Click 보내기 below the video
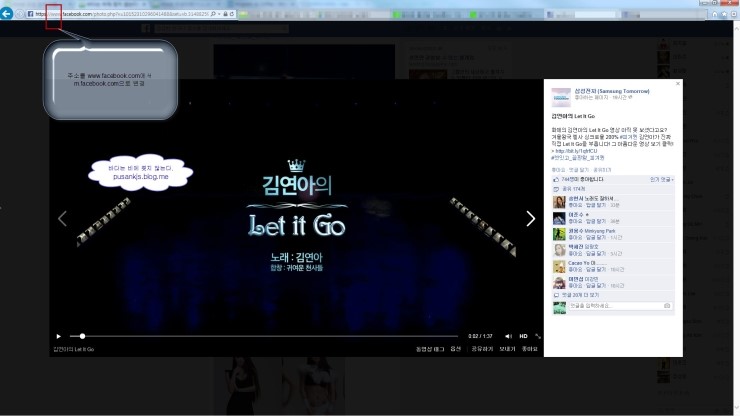This screenshot has height=416, width=740. pos(507,349)
